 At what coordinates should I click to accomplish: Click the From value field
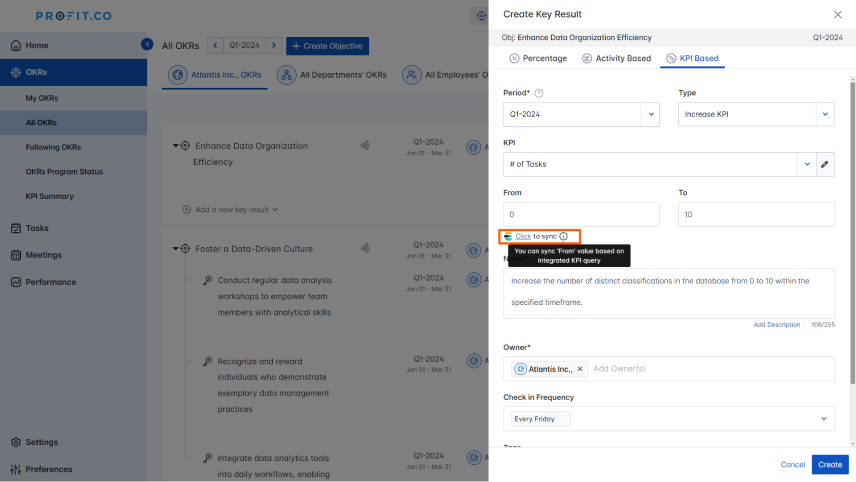[581, 215]
